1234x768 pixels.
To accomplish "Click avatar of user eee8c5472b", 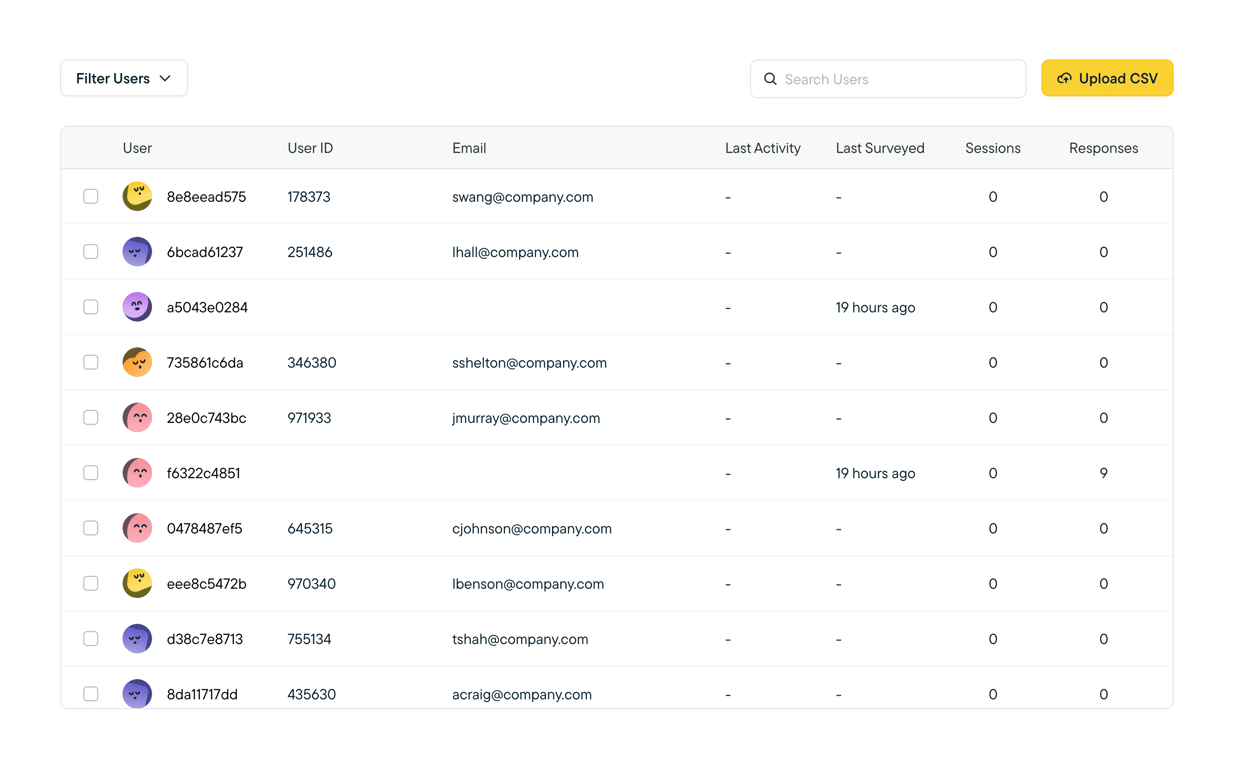I will 137,583.
